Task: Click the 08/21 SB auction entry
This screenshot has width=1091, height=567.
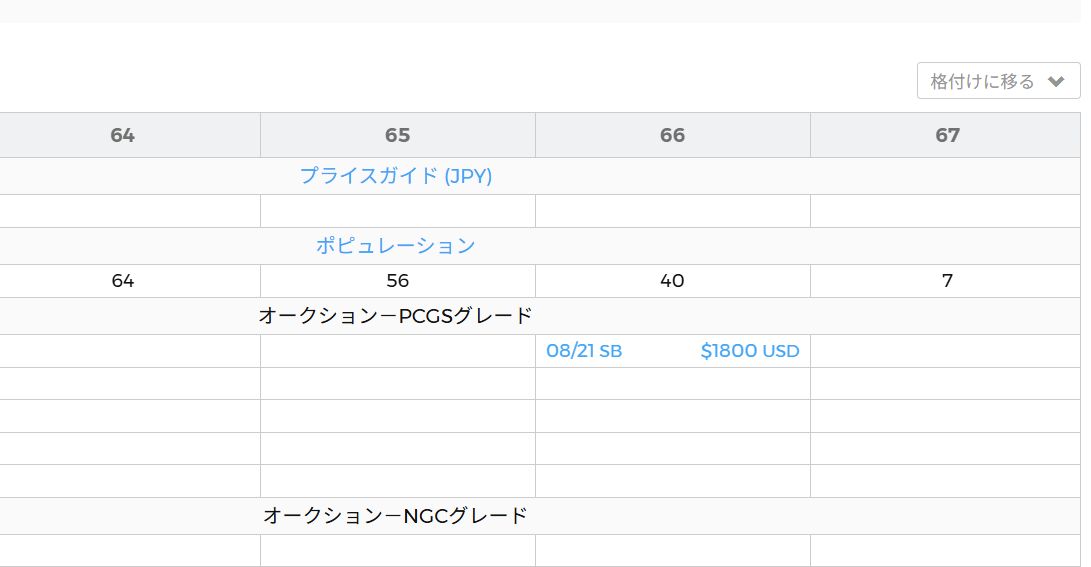Action: 584,351
